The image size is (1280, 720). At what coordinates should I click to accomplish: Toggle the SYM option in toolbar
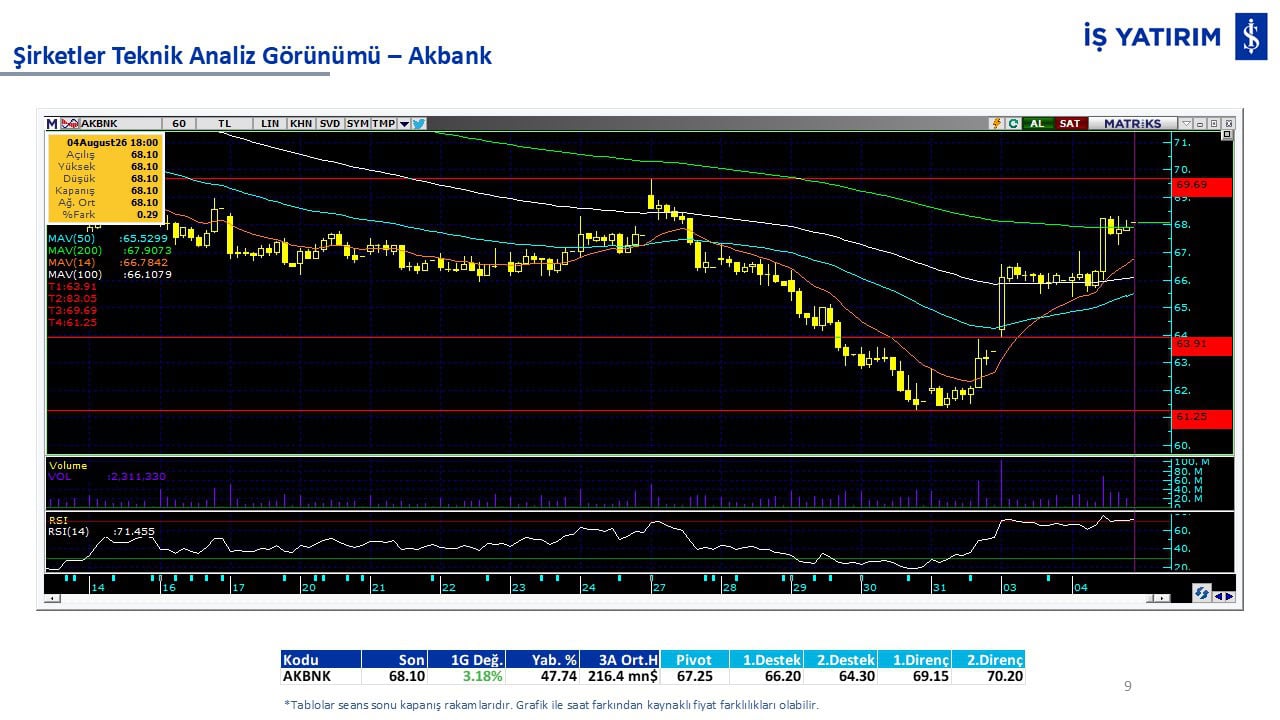(x=357, y=123)
